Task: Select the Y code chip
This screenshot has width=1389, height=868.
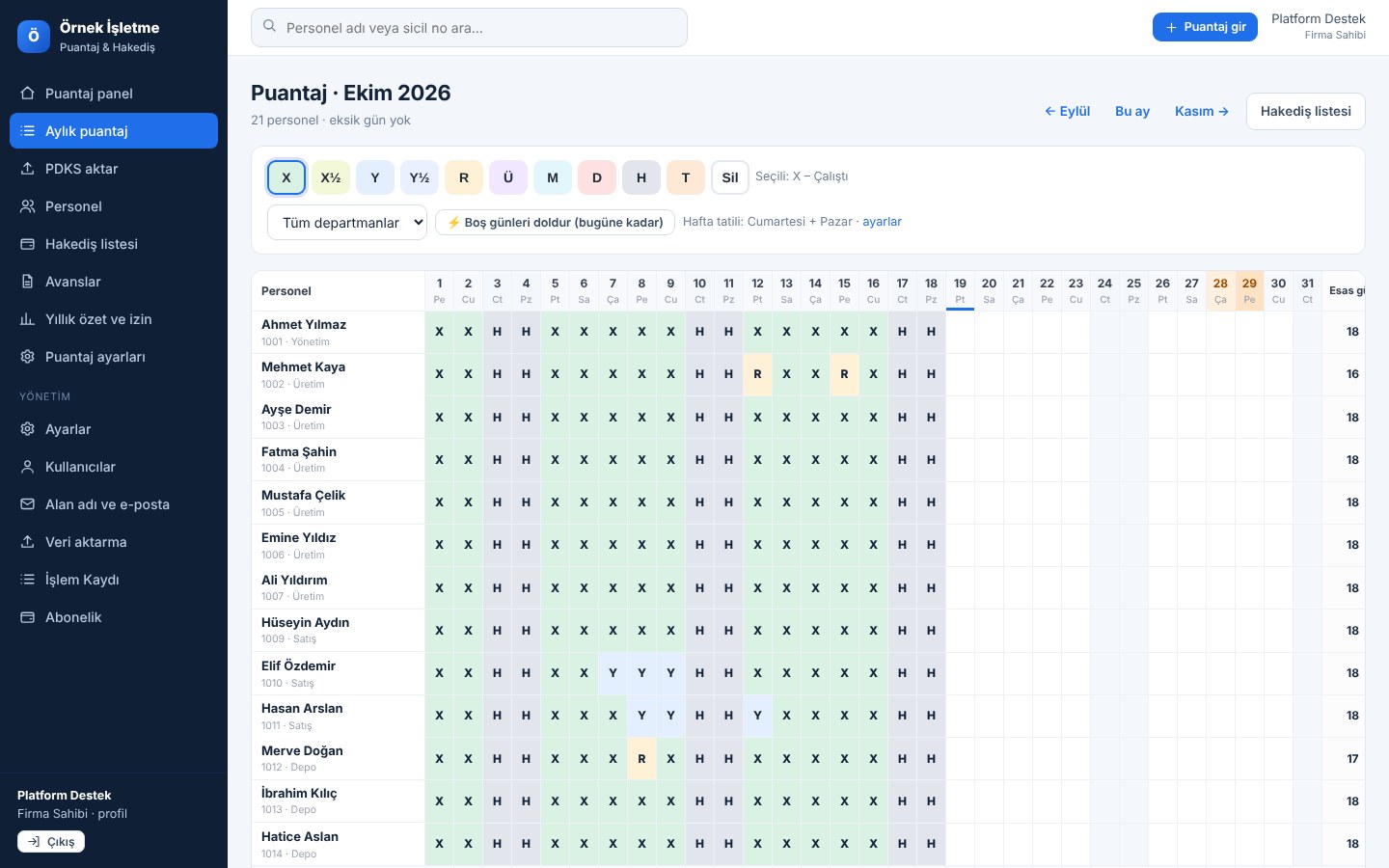Action: point(375,177)
